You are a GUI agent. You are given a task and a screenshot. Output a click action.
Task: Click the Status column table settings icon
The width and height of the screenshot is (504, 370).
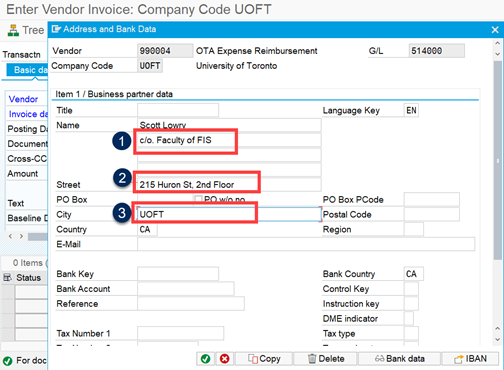[7, 277]
